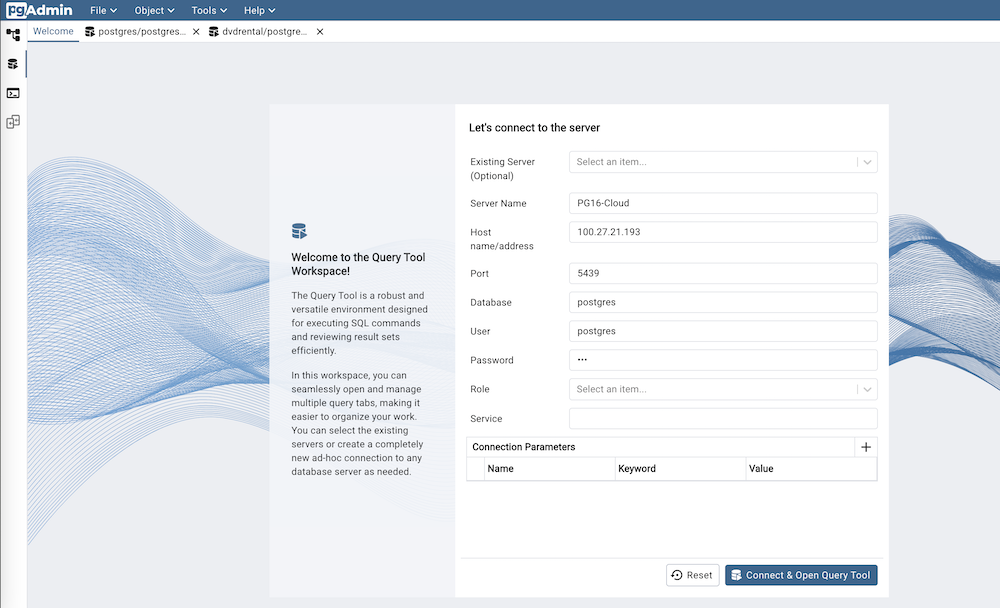Click the Reset button

[x=692, y=575]
